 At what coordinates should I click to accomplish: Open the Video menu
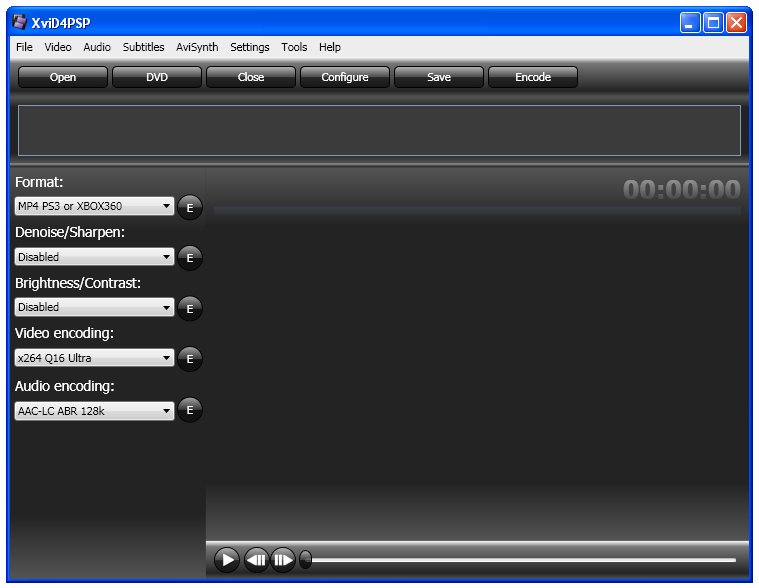pos(58,47)
